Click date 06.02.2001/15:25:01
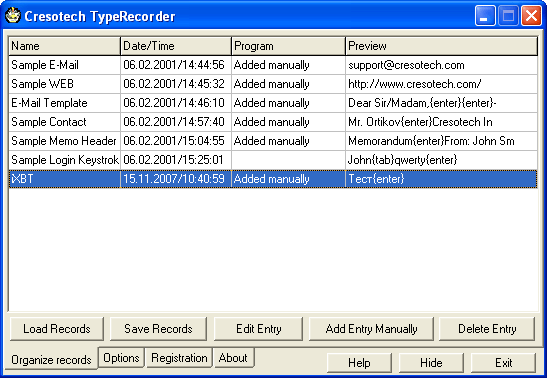Screen dimensions: 547x378 pyautogui.click(x=173, y=160)
